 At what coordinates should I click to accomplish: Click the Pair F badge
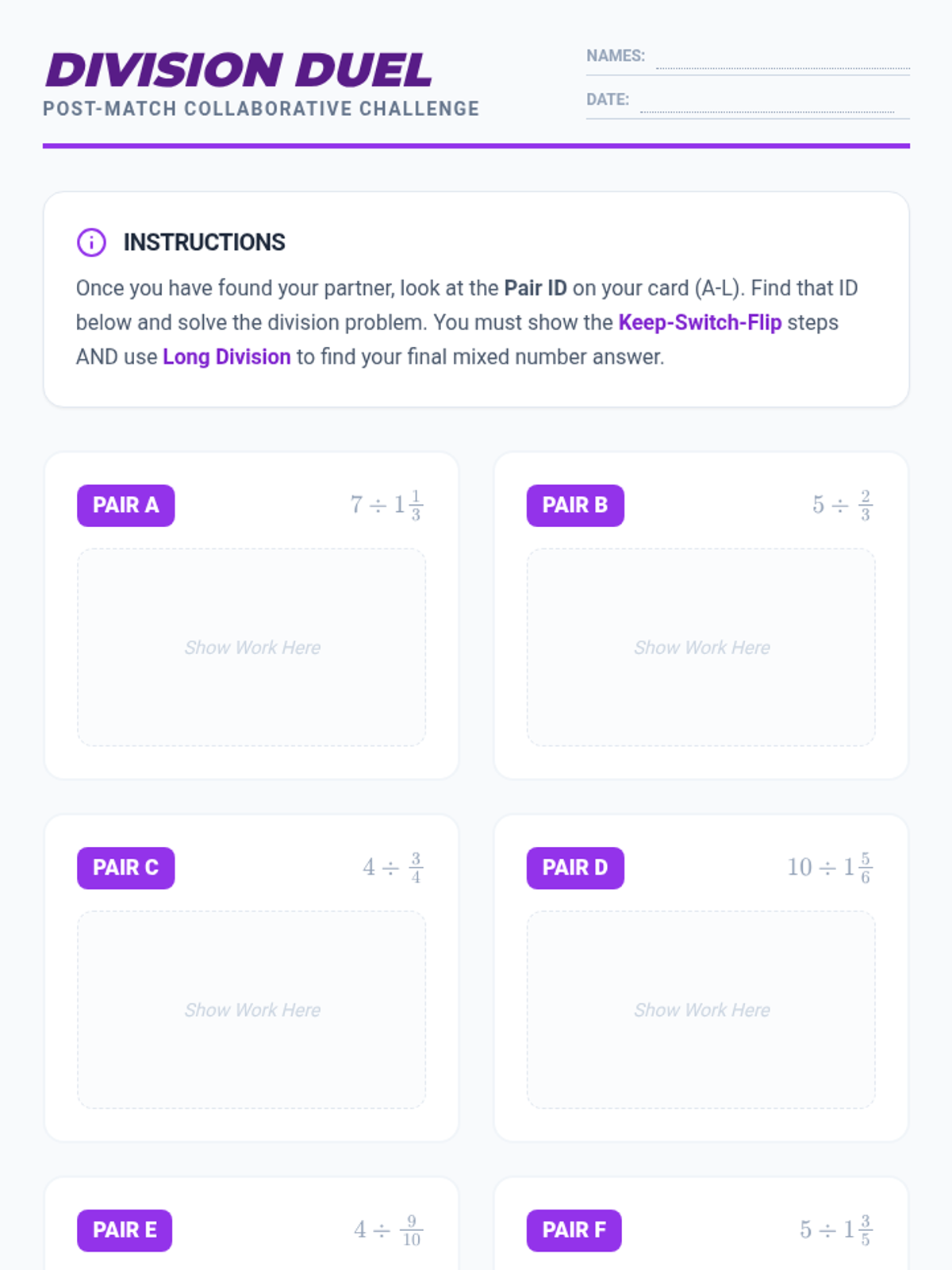pyautogui.click(x=574, y=1230)
